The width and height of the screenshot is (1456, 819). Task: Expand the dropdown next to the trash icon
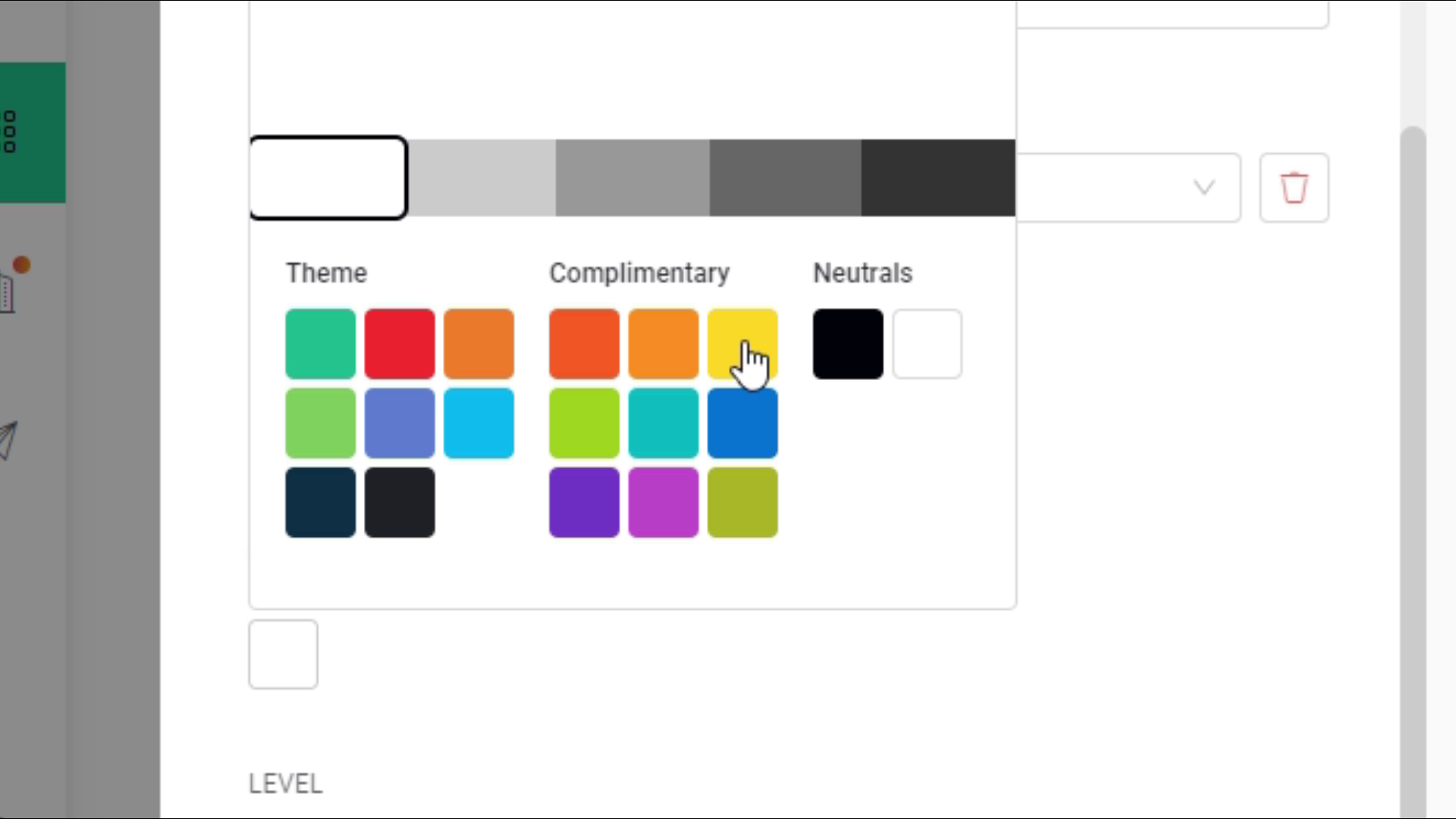point(1203,187)
